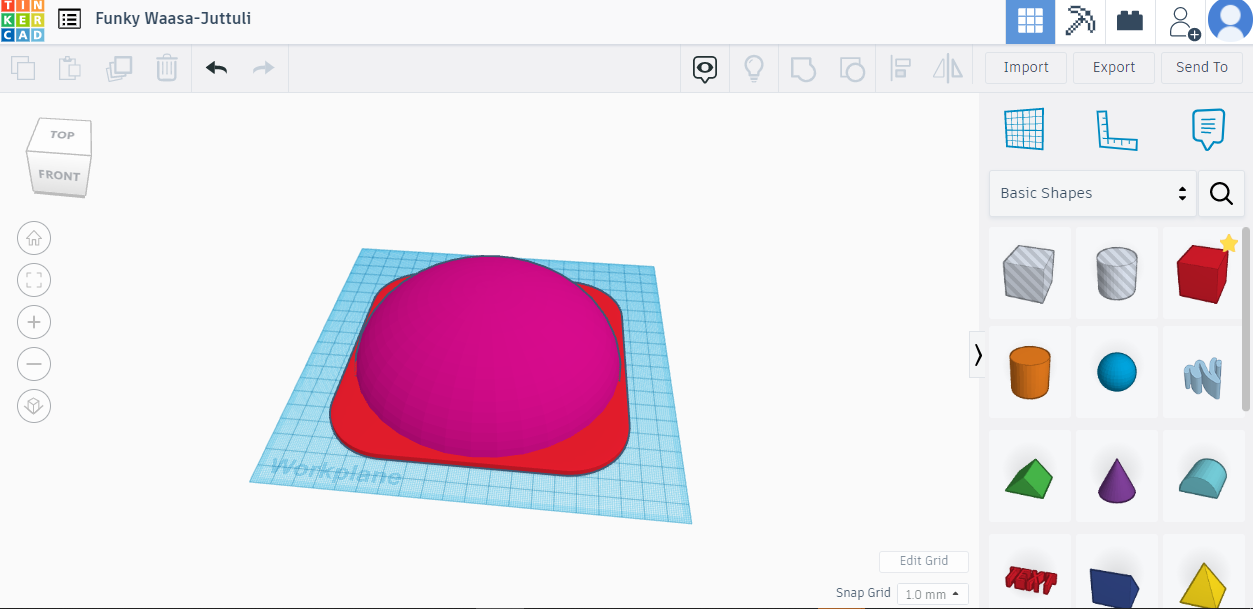
Task: Pick the green Roof shape
Action: tap(1030, 478)
